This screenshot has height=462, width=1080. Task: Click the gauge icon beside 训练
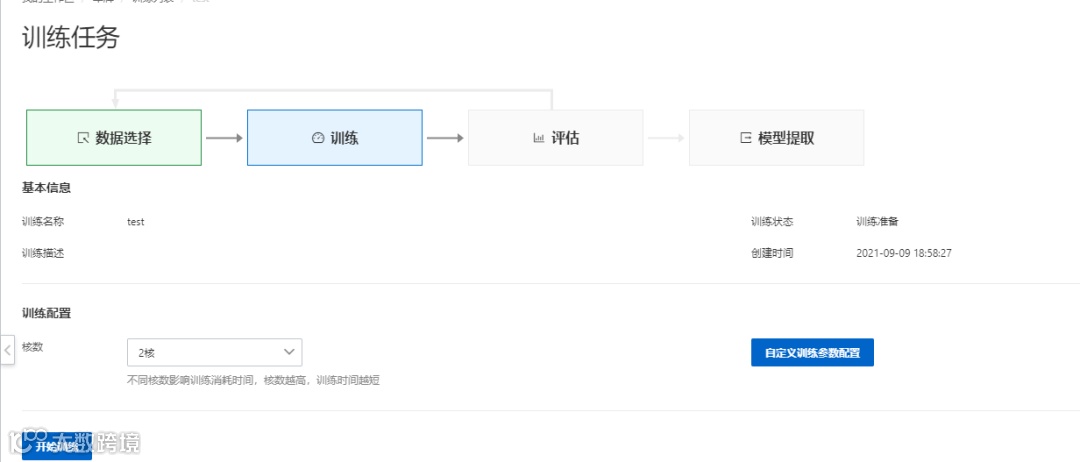pyautogui.click(x=318, y=138)
